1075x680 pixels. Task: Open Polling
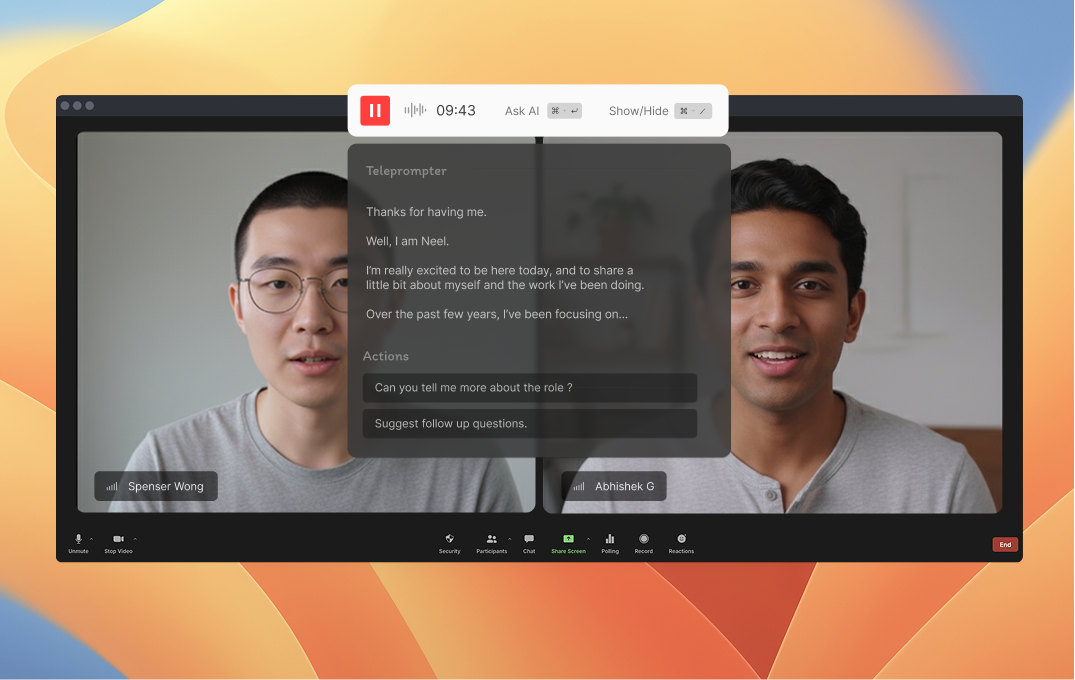click(610, 544)
